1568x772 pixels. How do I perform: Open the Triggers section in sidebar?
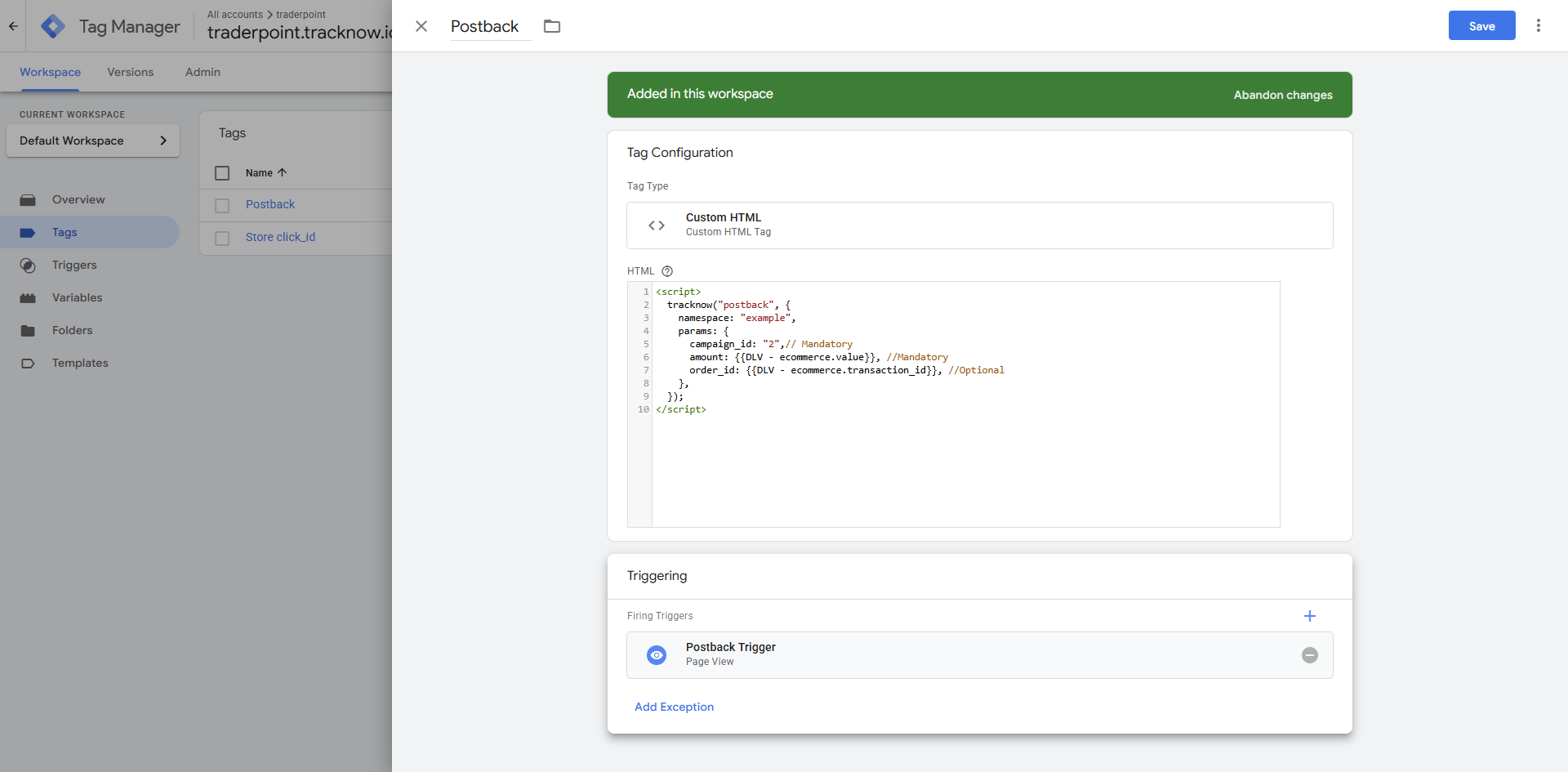coord(74,265)
